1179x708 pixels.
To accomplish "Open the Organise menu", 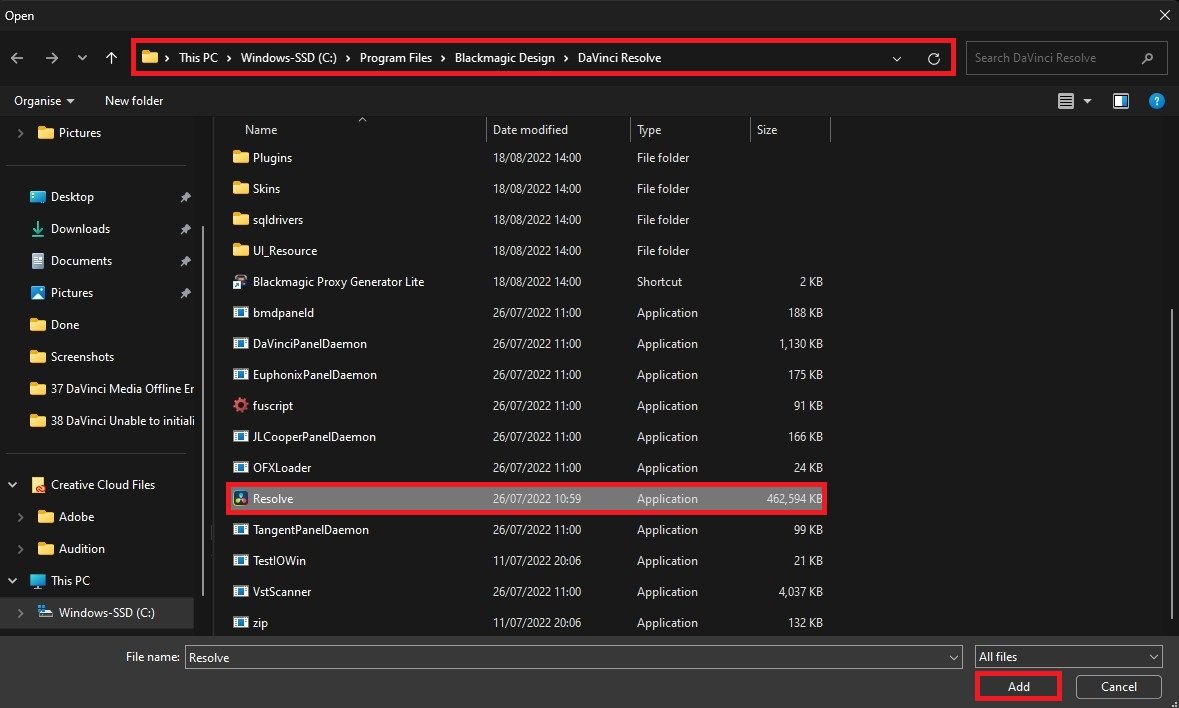I will tap(44, 101).
